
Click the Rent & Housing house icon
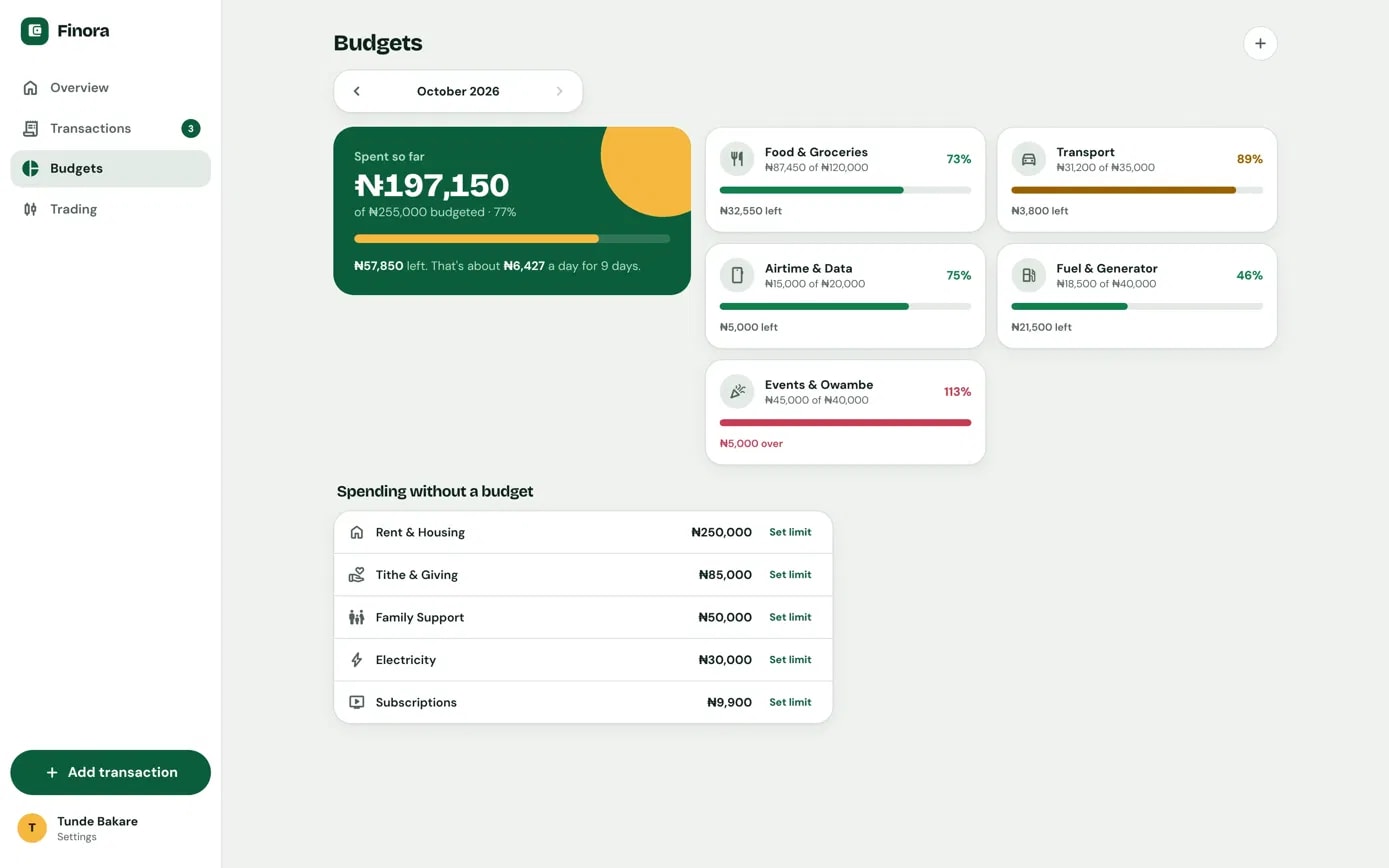pos(357,532)
